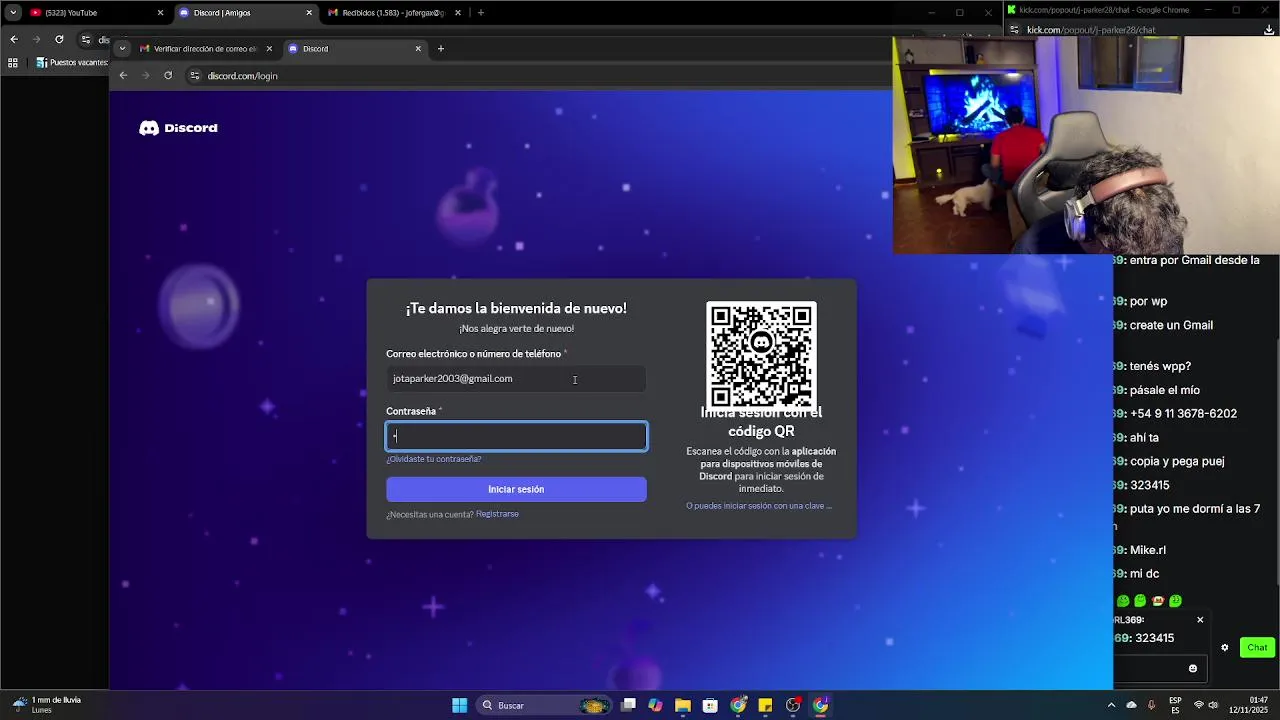Close the Discord | Amigos tab
The image size is (1280, 720).
coord(309,13)
